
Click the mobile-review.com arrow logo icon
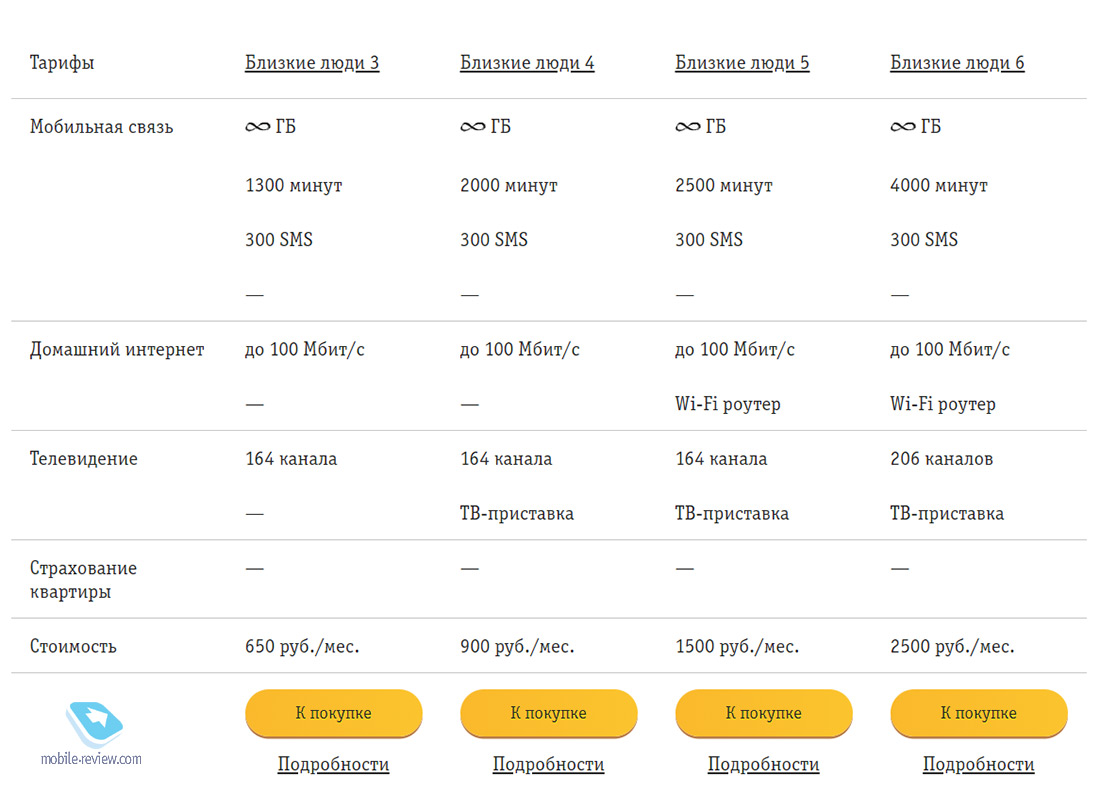click(x=94, y=724)
